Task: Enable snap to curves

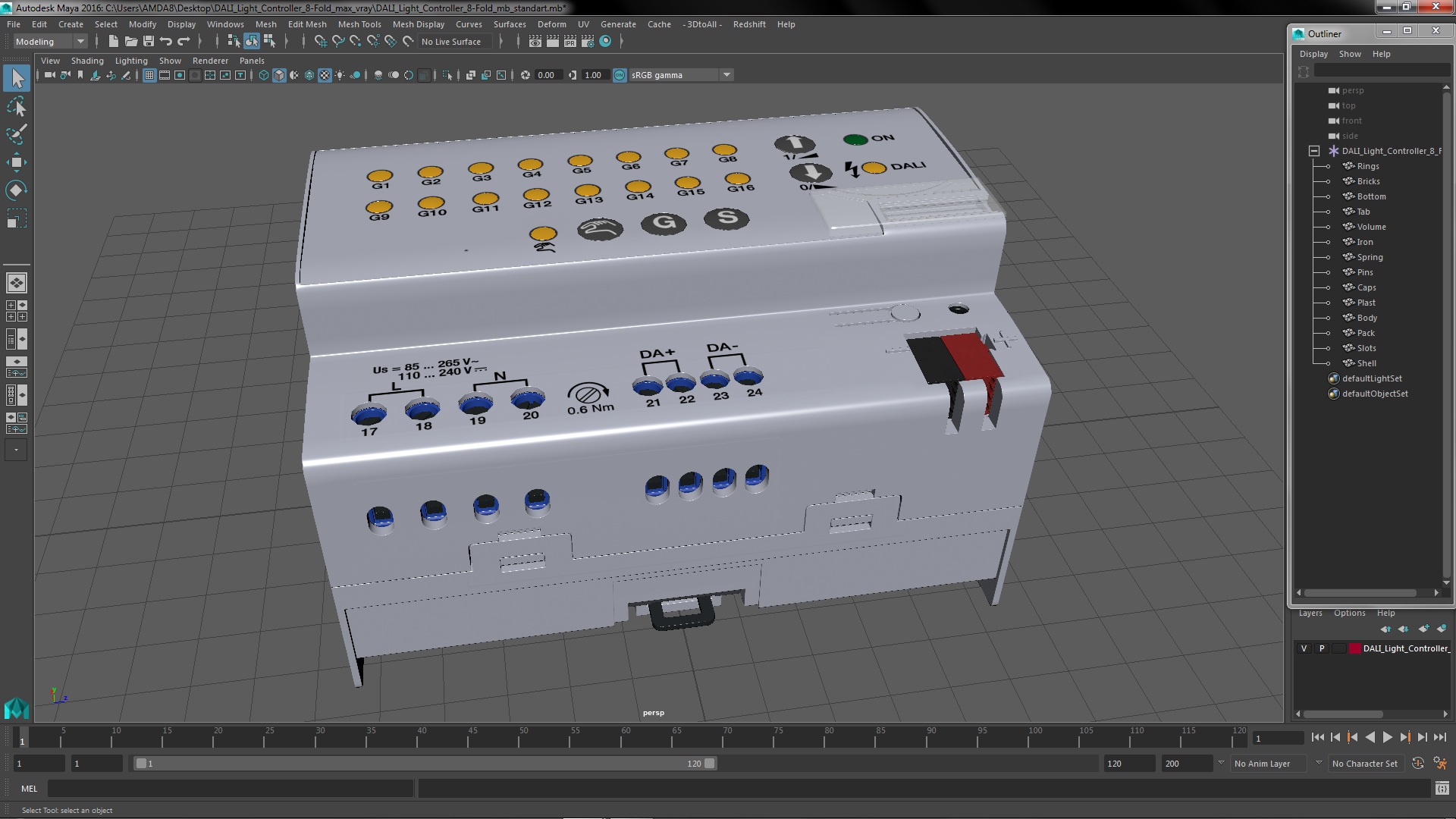Action: point(338,42)
